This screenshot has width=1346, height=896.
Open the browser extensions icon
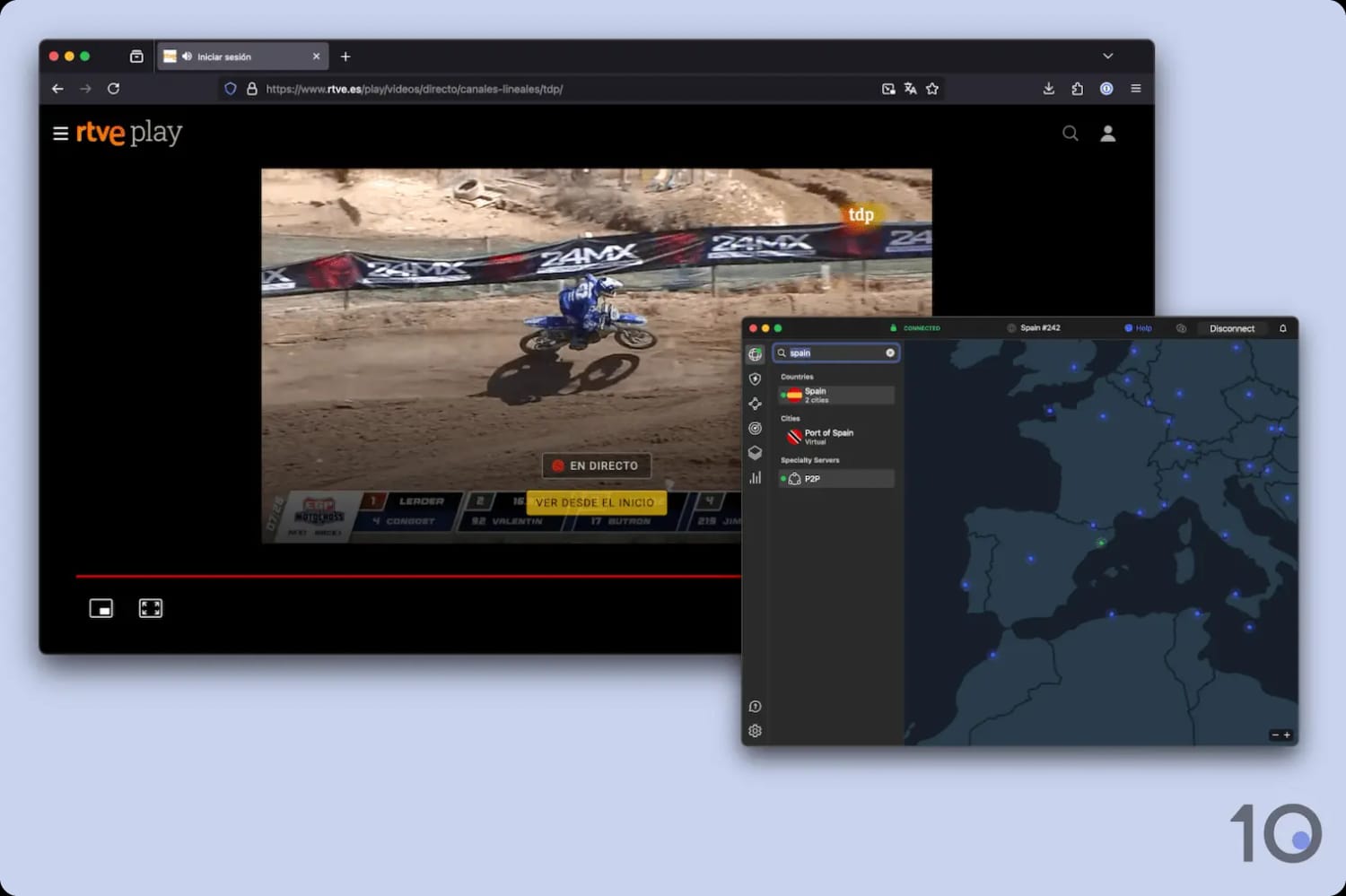point(1077,89)
